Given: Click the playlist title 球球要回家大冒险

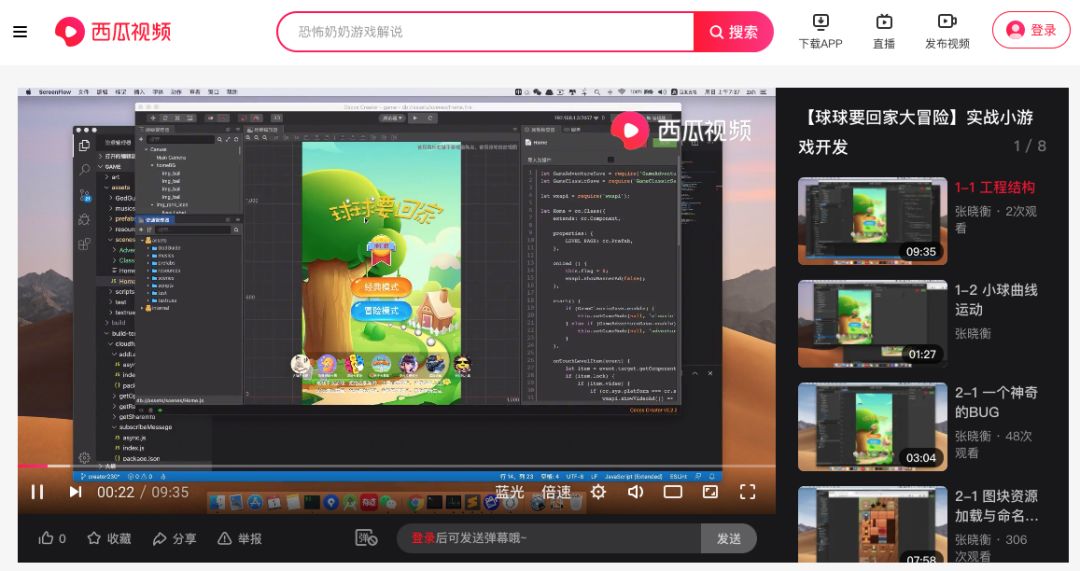Looking at the screenshot, I should coord(915,132).
